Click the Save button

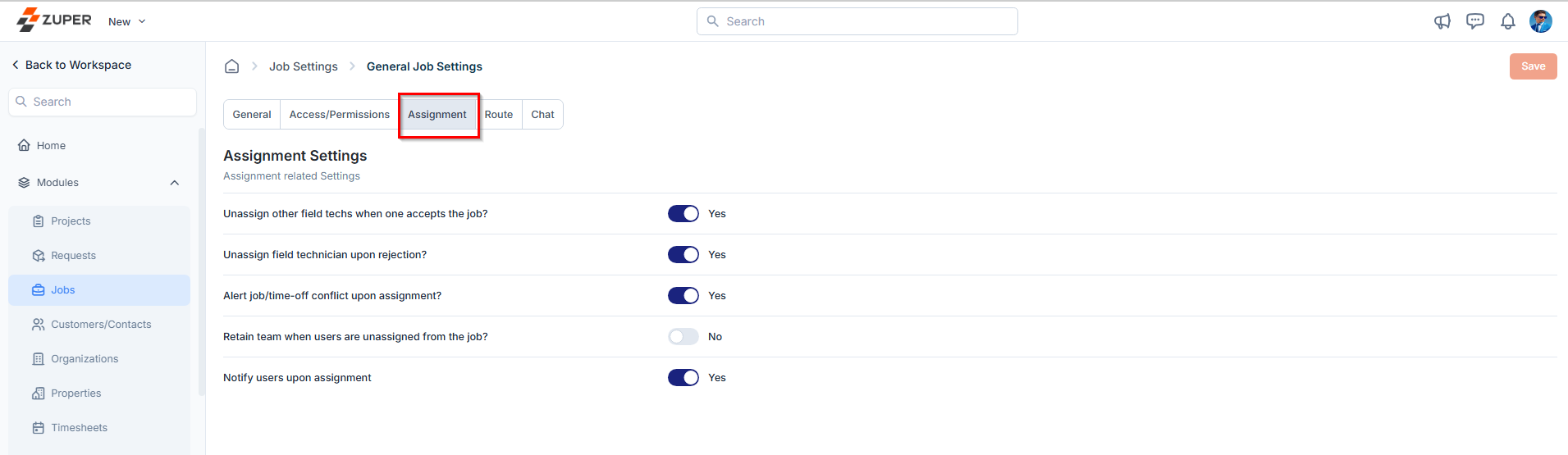pyautogui.click(x=1532, y=66)
